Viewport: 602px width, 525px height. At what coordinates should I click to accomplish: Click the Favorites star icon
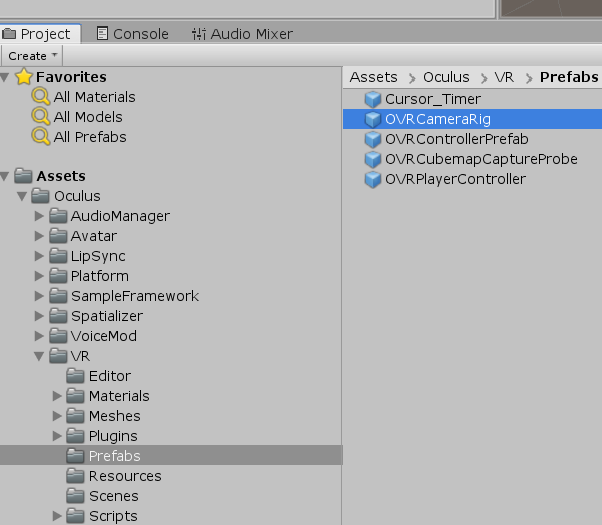(24, 77)
